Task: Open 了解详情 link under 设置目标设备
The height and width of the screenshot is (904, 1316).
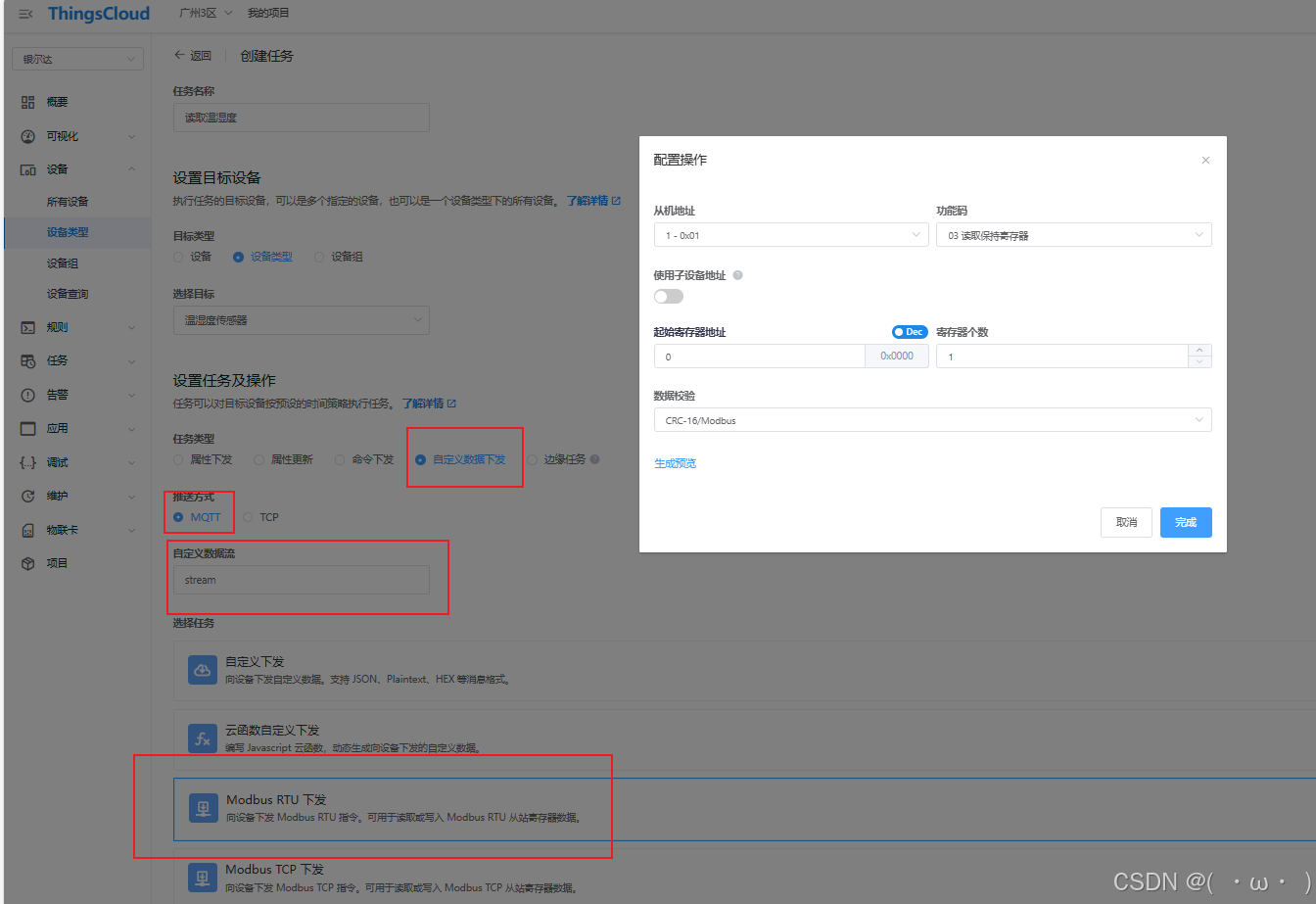Action: [x=593, y=201]
